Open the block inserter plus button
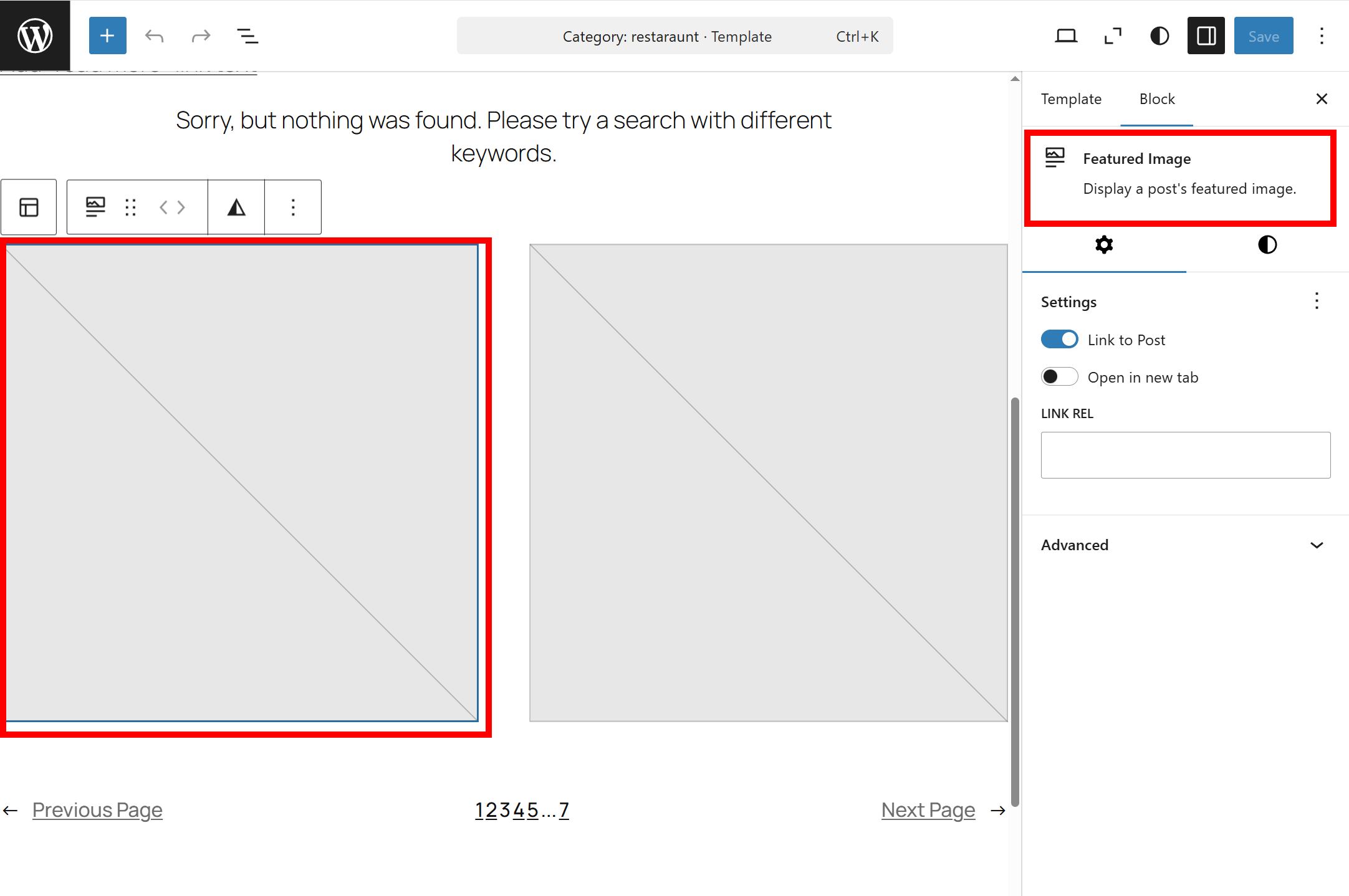Screen dimensions: 1349x896 click(x=107, y=36)
